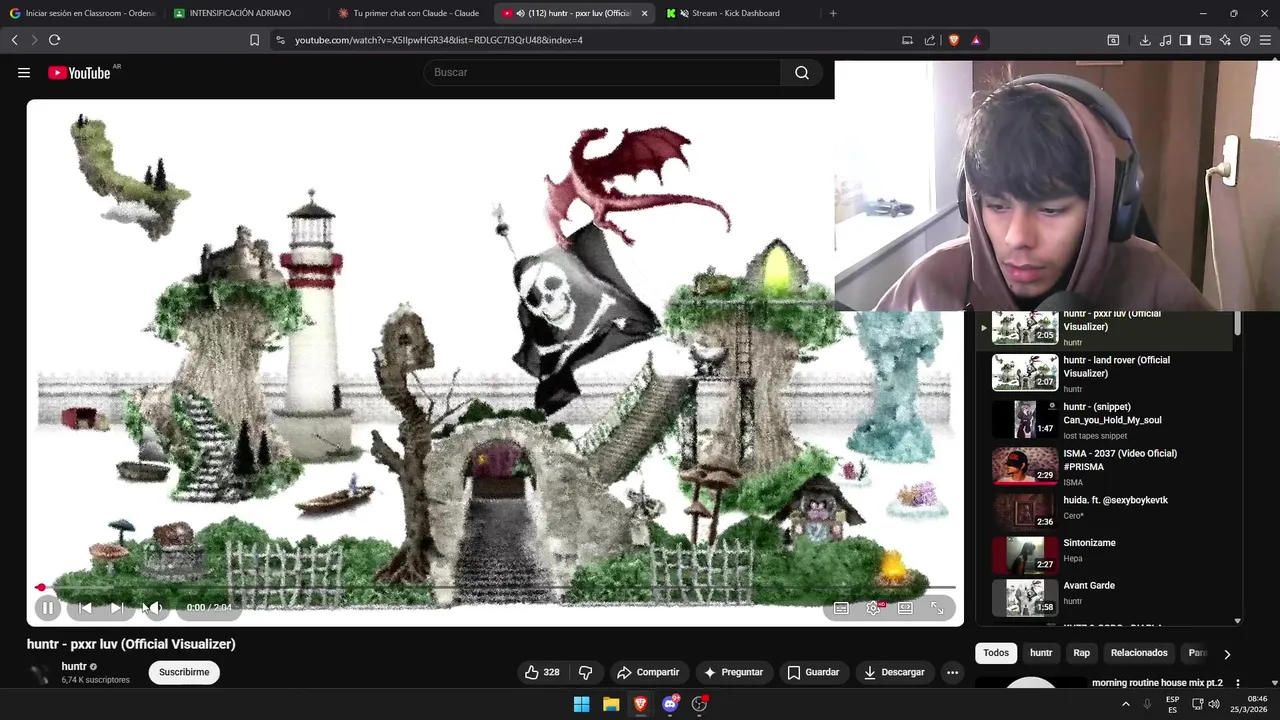The image size is (1280, 720).
Task: Open Brave Wallet icon
Action: tap(1205, 40)
